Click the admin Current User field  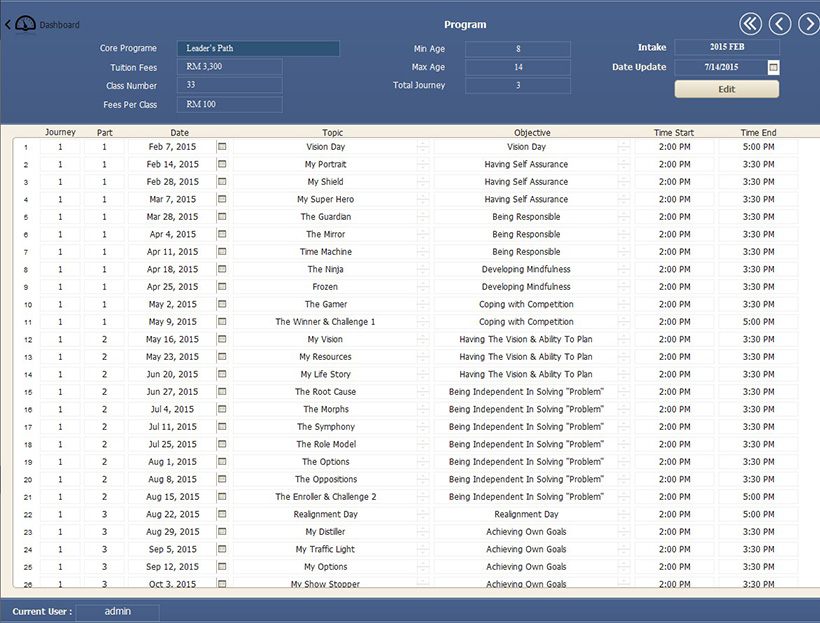coord(117,611)
